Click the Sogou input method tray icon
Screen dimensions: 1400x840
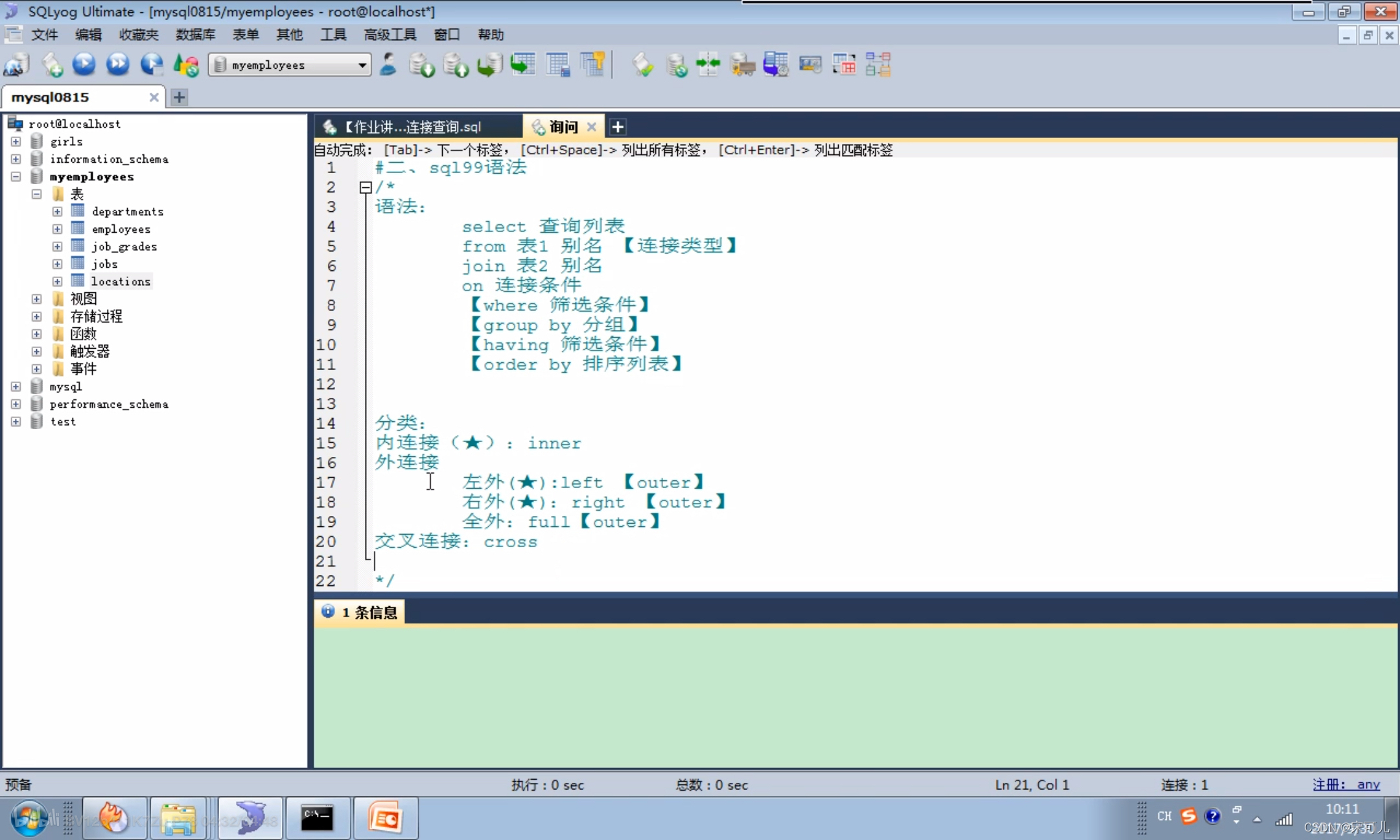click(x=1188, y=816)
